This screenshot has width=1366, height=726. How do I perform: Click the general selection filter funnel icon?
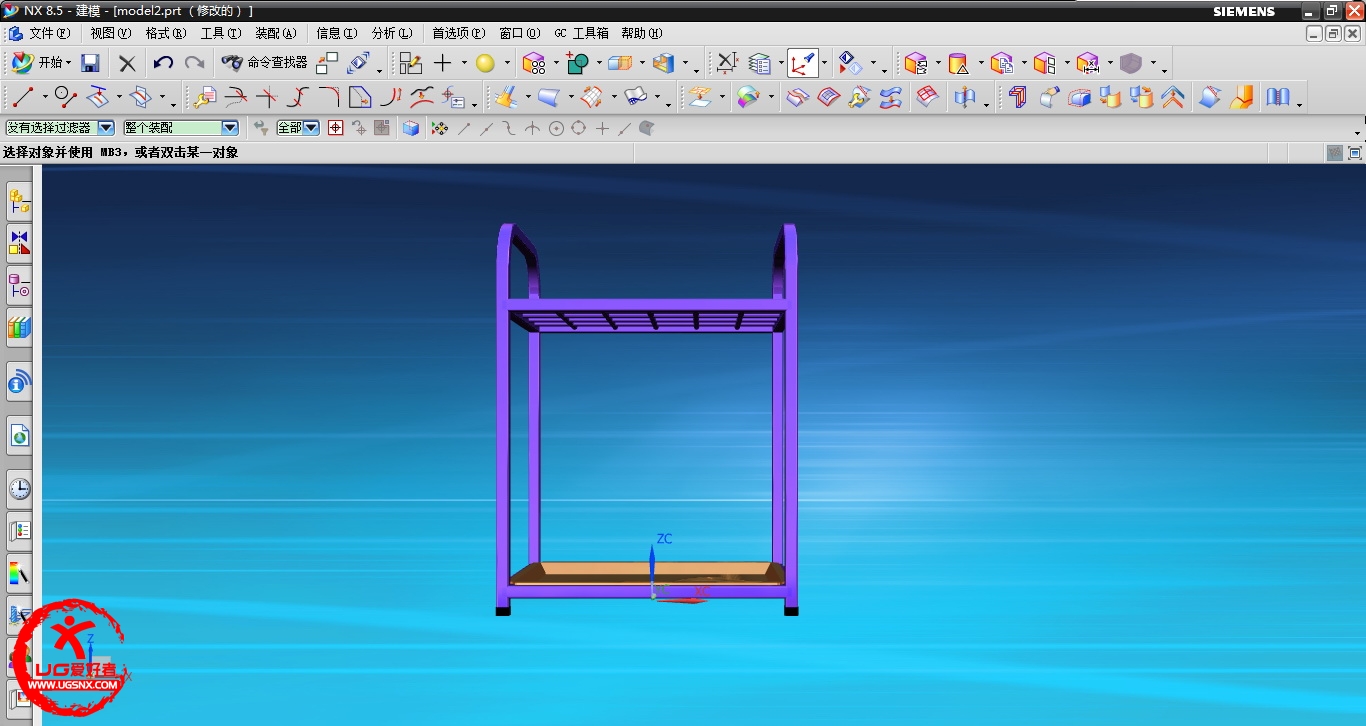coord(261,128)
